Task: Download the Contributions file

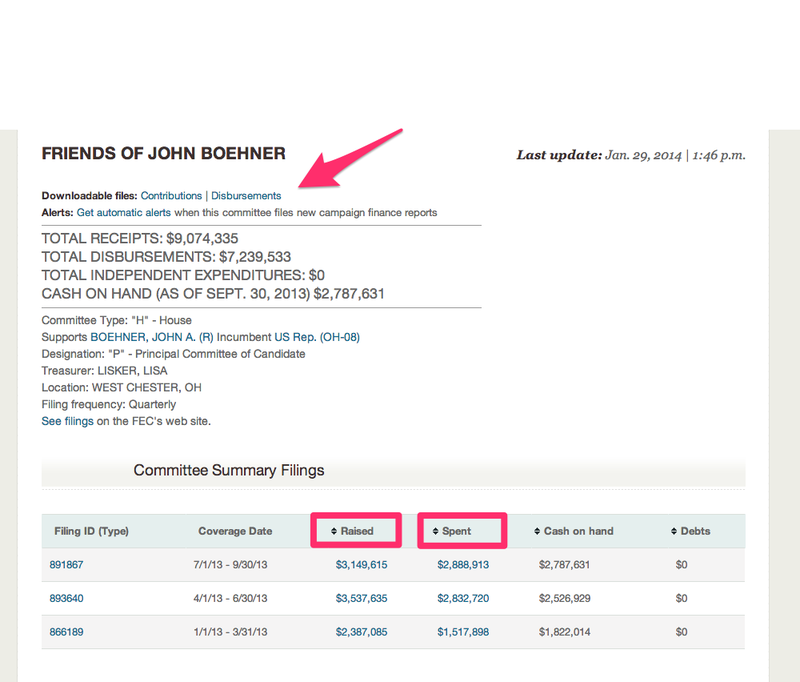Action: click(x=171, y=196)
